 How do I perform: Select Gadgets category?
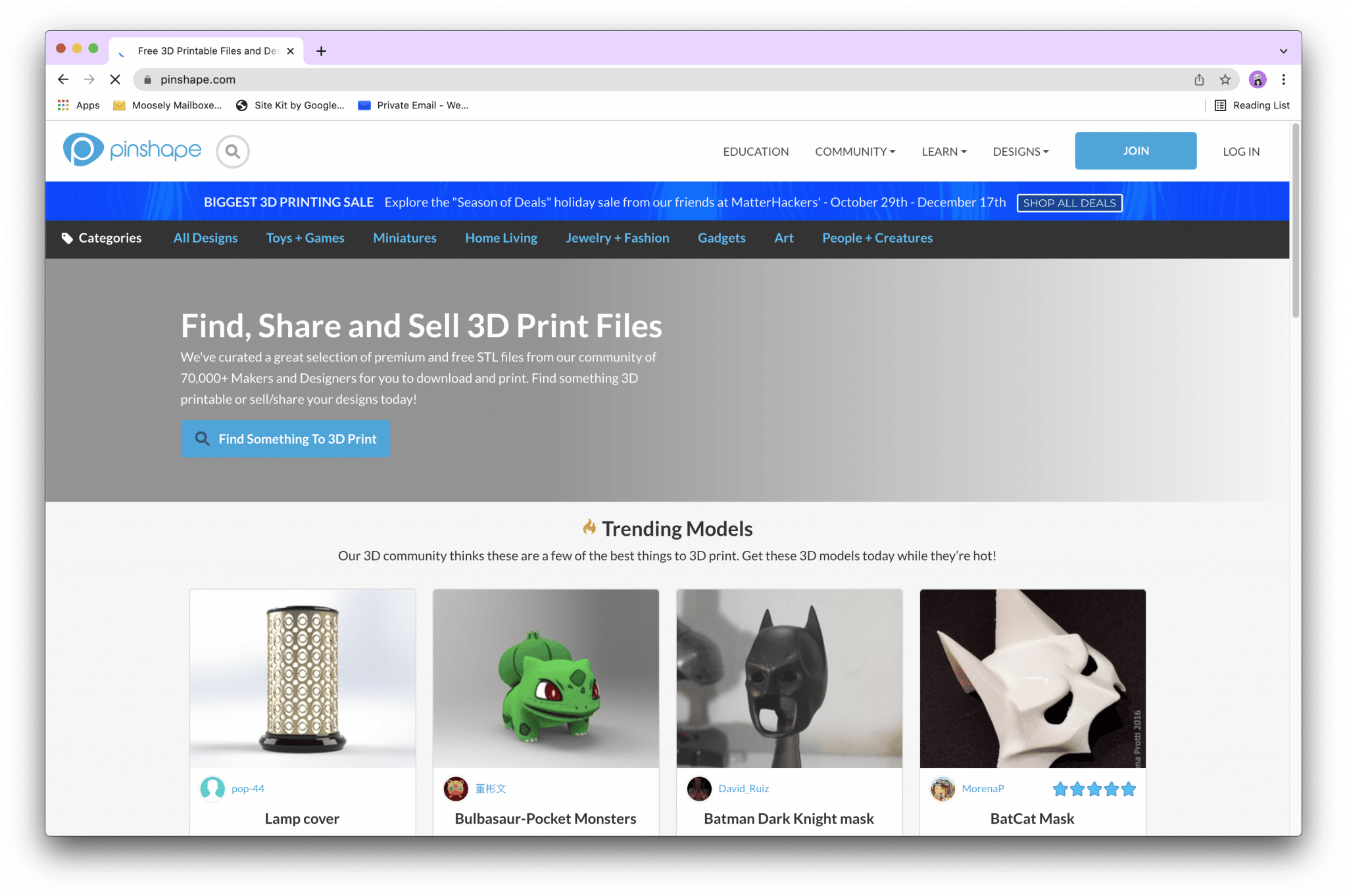(x=722, y=238)
